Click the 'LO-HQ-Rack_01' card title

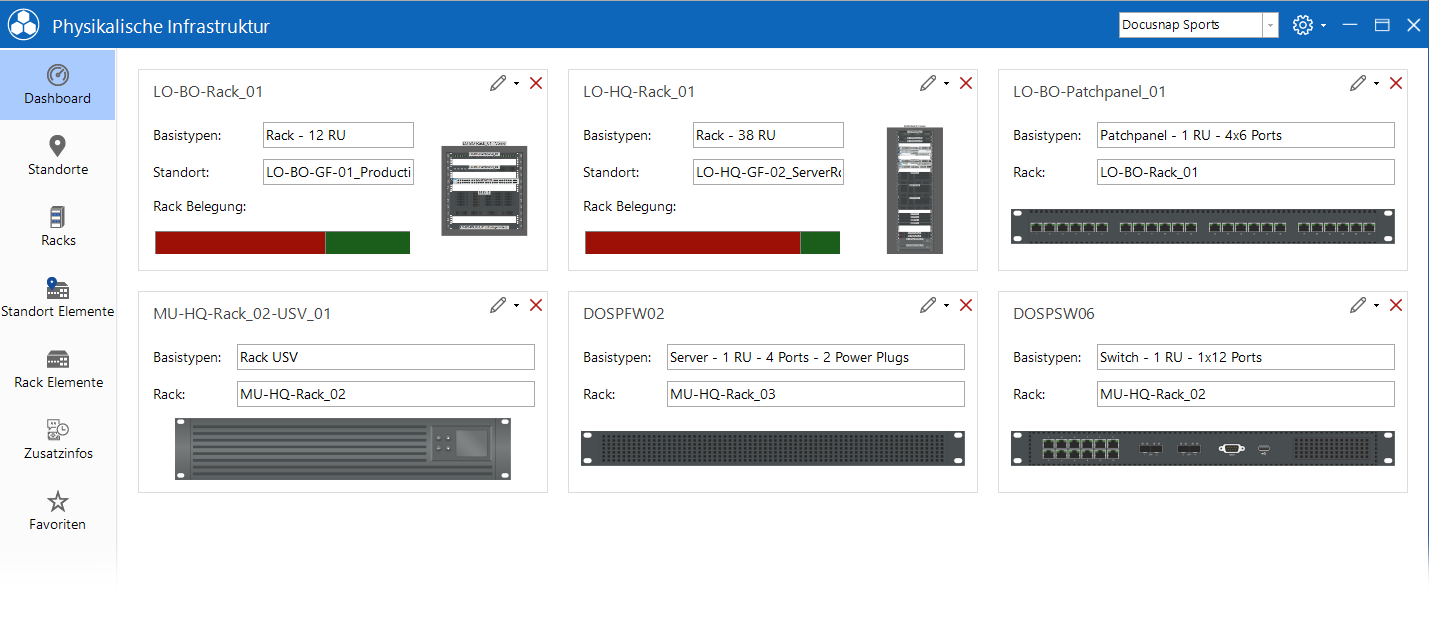(x=639, y=92)
